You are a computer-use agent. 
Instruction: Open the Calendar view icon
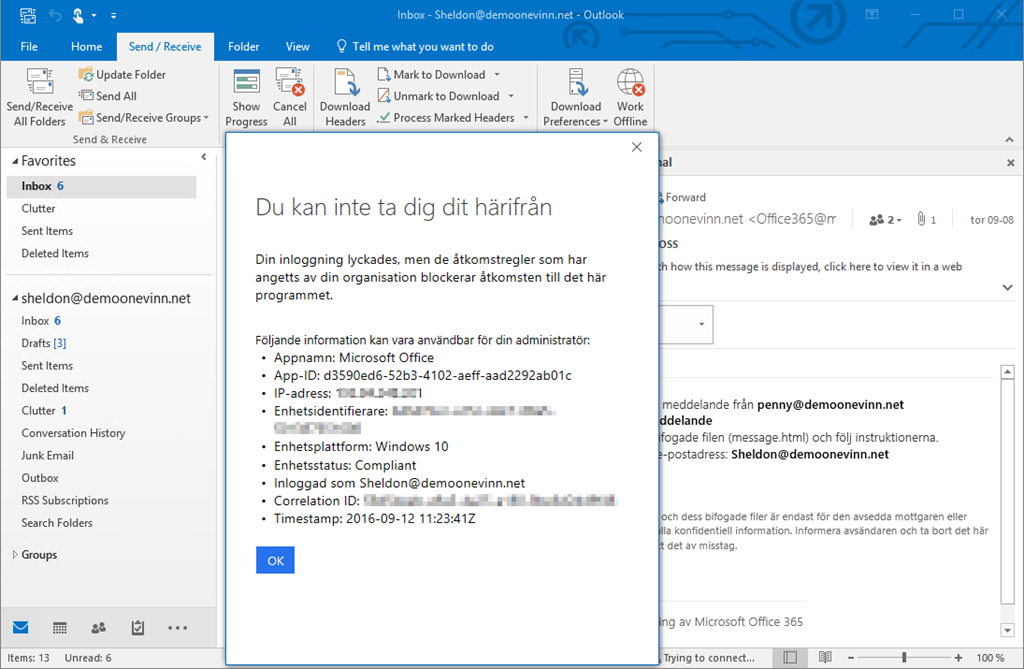60,628
